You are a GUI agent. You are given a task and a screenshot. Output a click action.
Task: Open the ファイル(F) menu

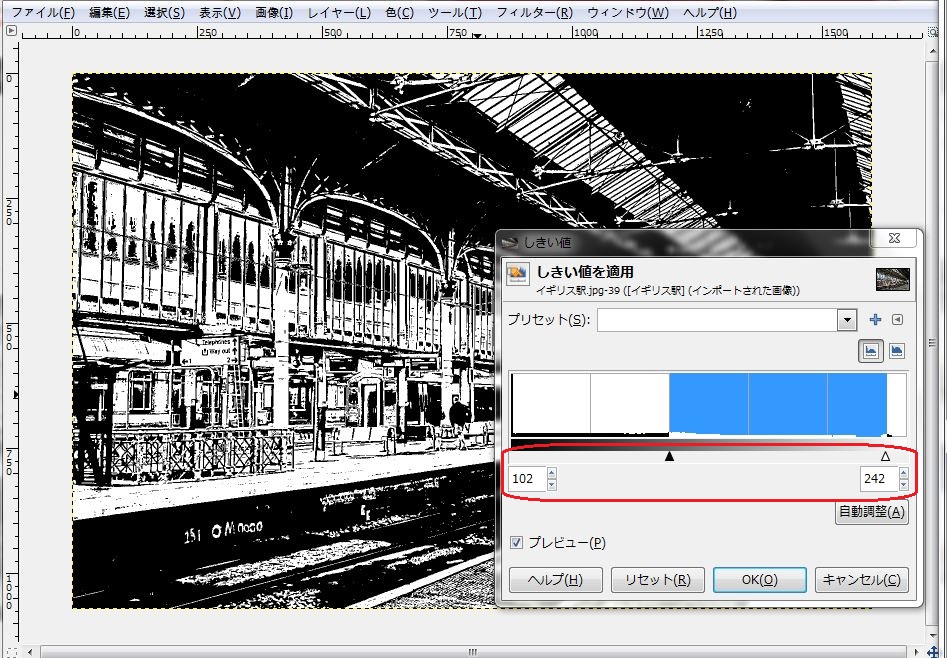pos(43,12)
